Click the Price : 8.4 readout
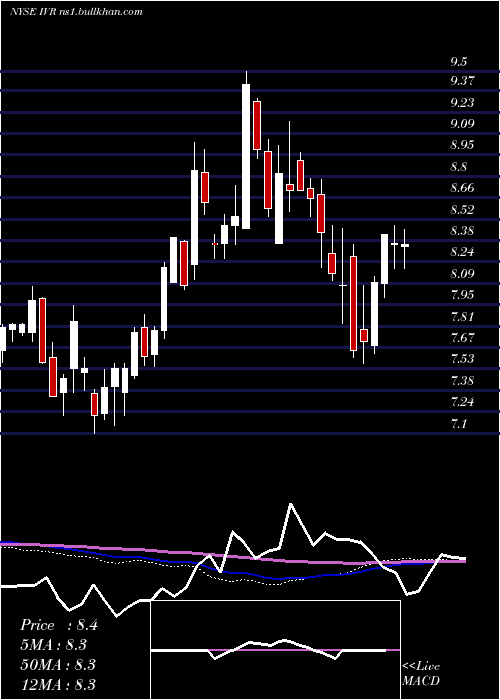This screenshot has width=500, height=700. (x=59, y=625)
